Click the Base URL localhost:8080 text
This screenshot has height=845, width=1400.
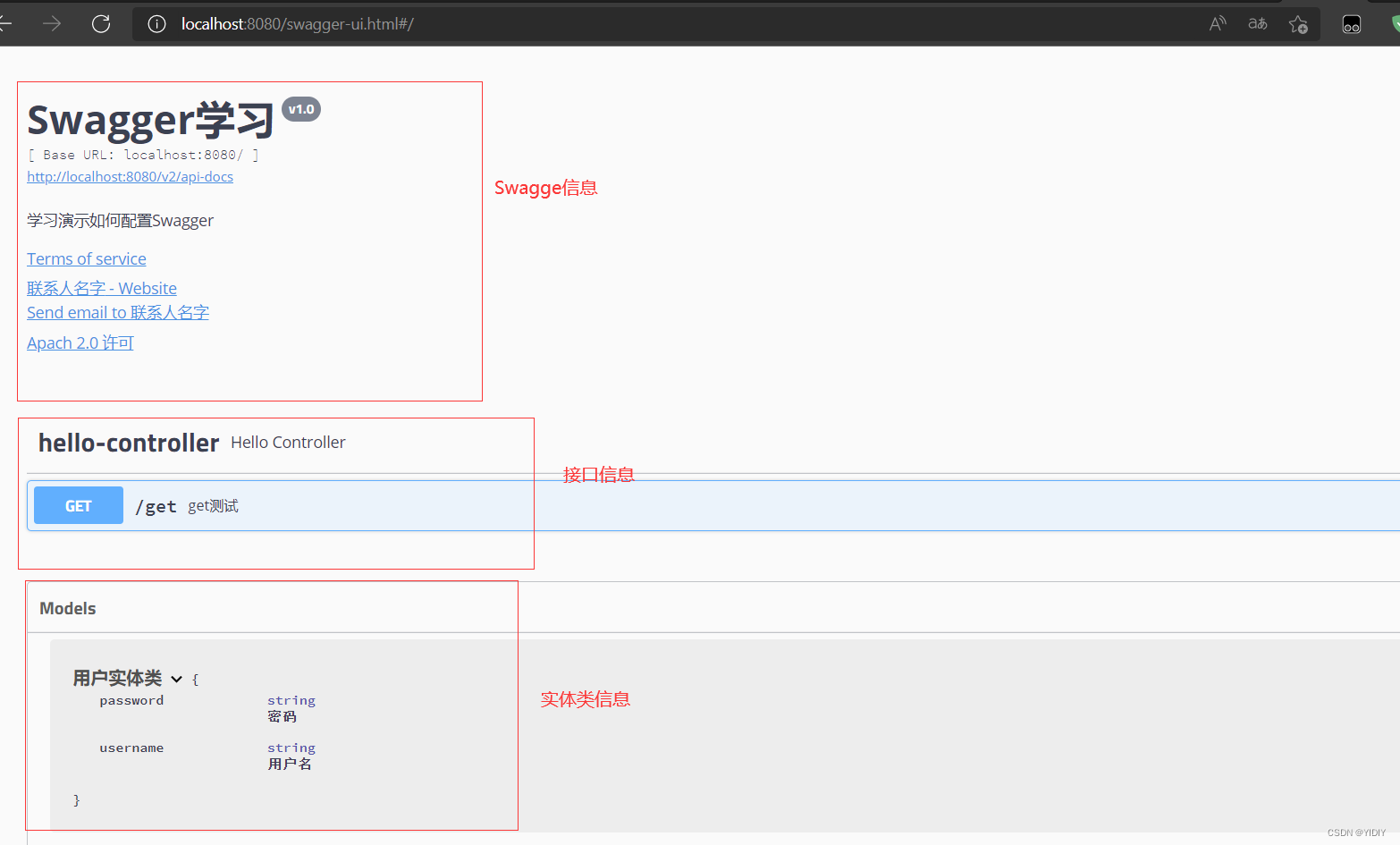[143, 155]
